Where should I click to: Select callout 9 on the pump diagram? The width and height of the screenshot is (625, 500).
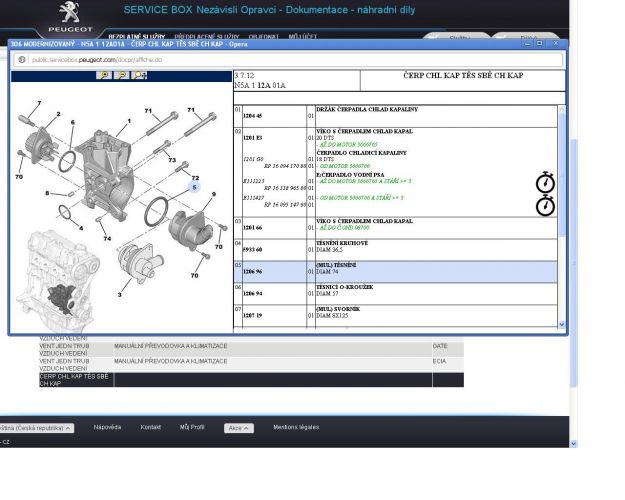pyautogui.click(x=214, y=194)
